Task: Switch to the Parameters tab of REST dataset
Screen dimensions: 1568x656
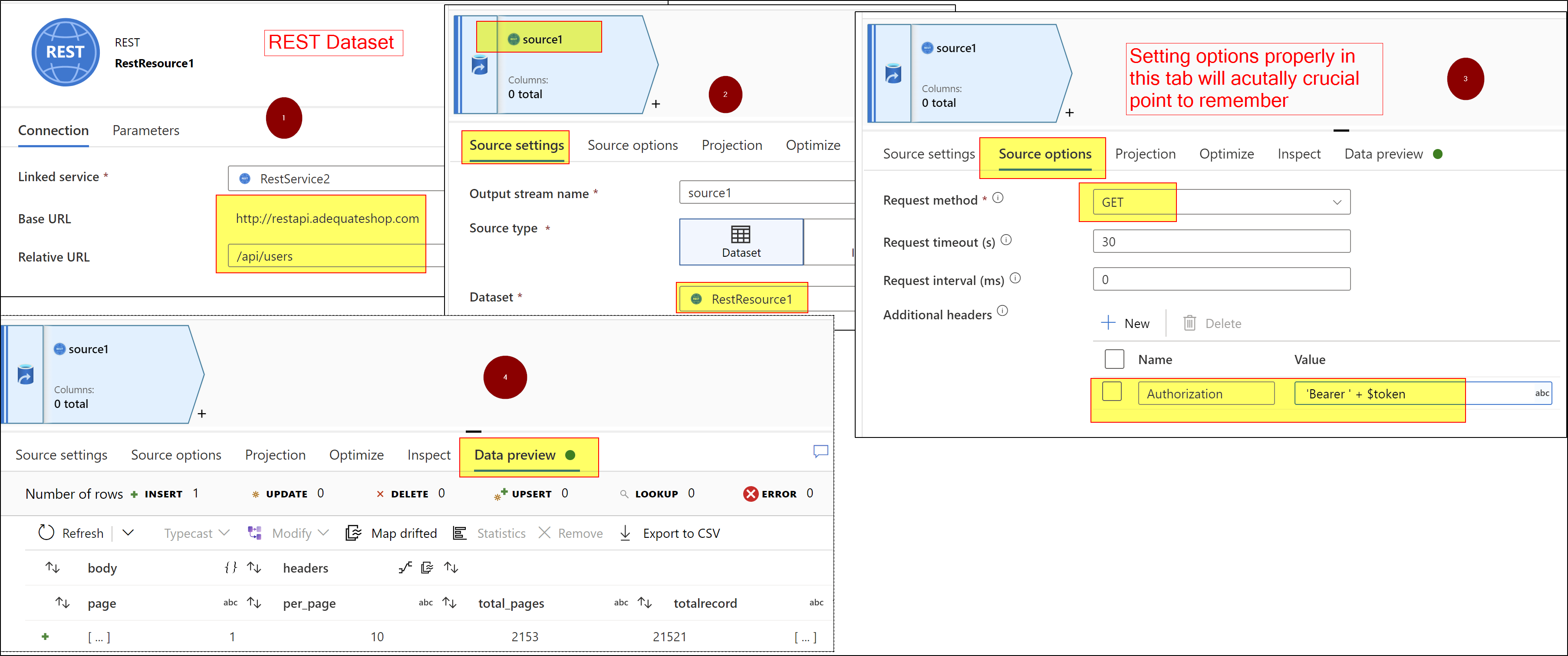Action: pyautogui.click(x=145, y=130)
